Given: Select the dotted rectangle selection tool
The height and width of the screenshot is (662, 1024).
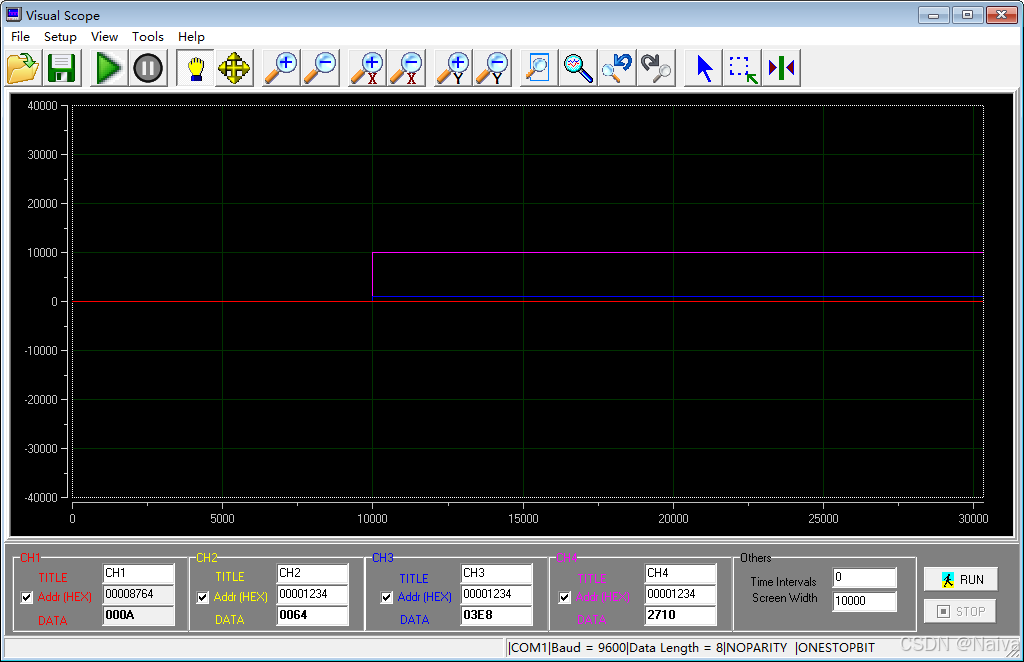Looking at the screenshot, I should coord(743,68).
